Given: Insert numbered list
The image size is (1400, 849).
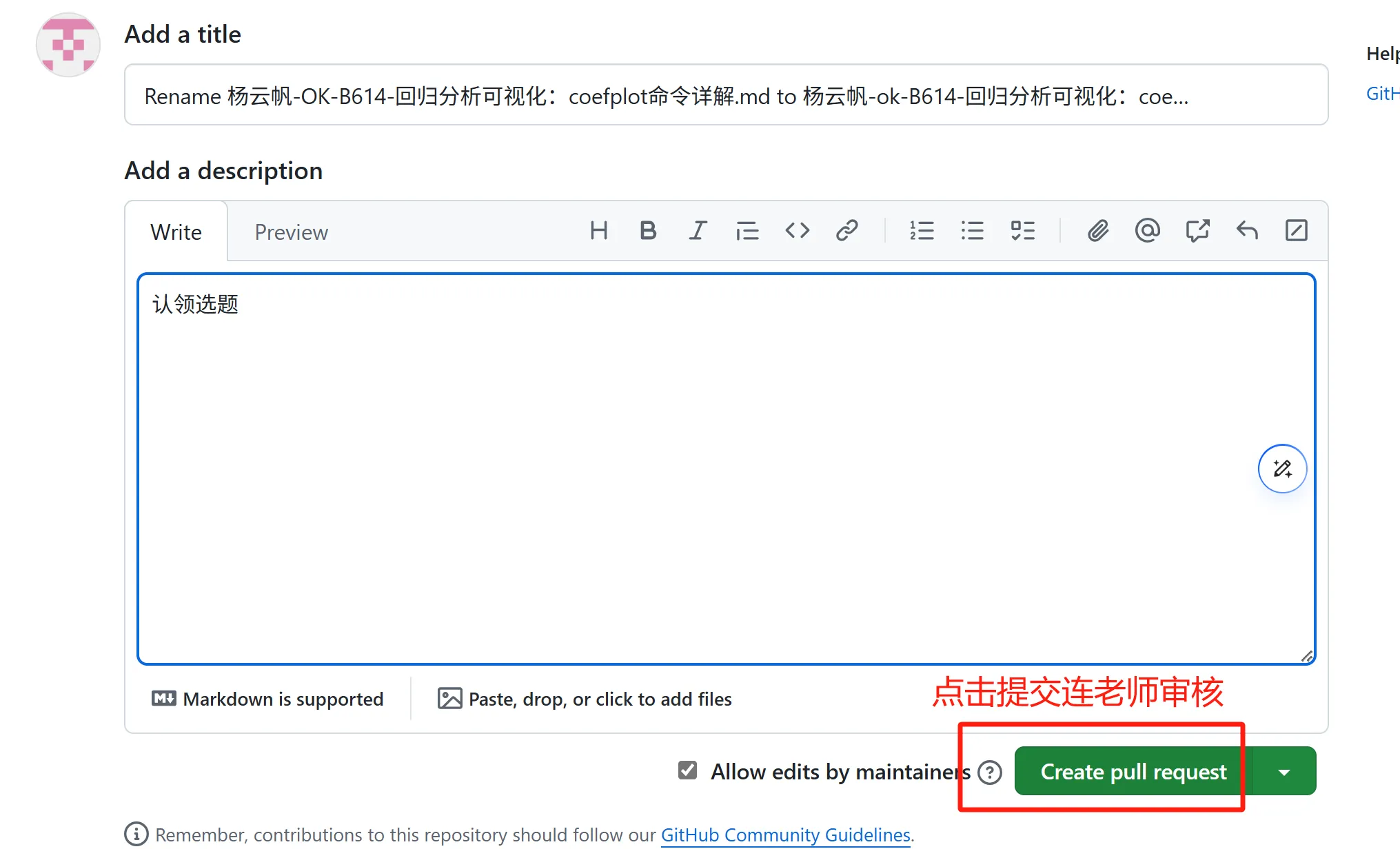Looking at the screenshot, I should [922, 231].
